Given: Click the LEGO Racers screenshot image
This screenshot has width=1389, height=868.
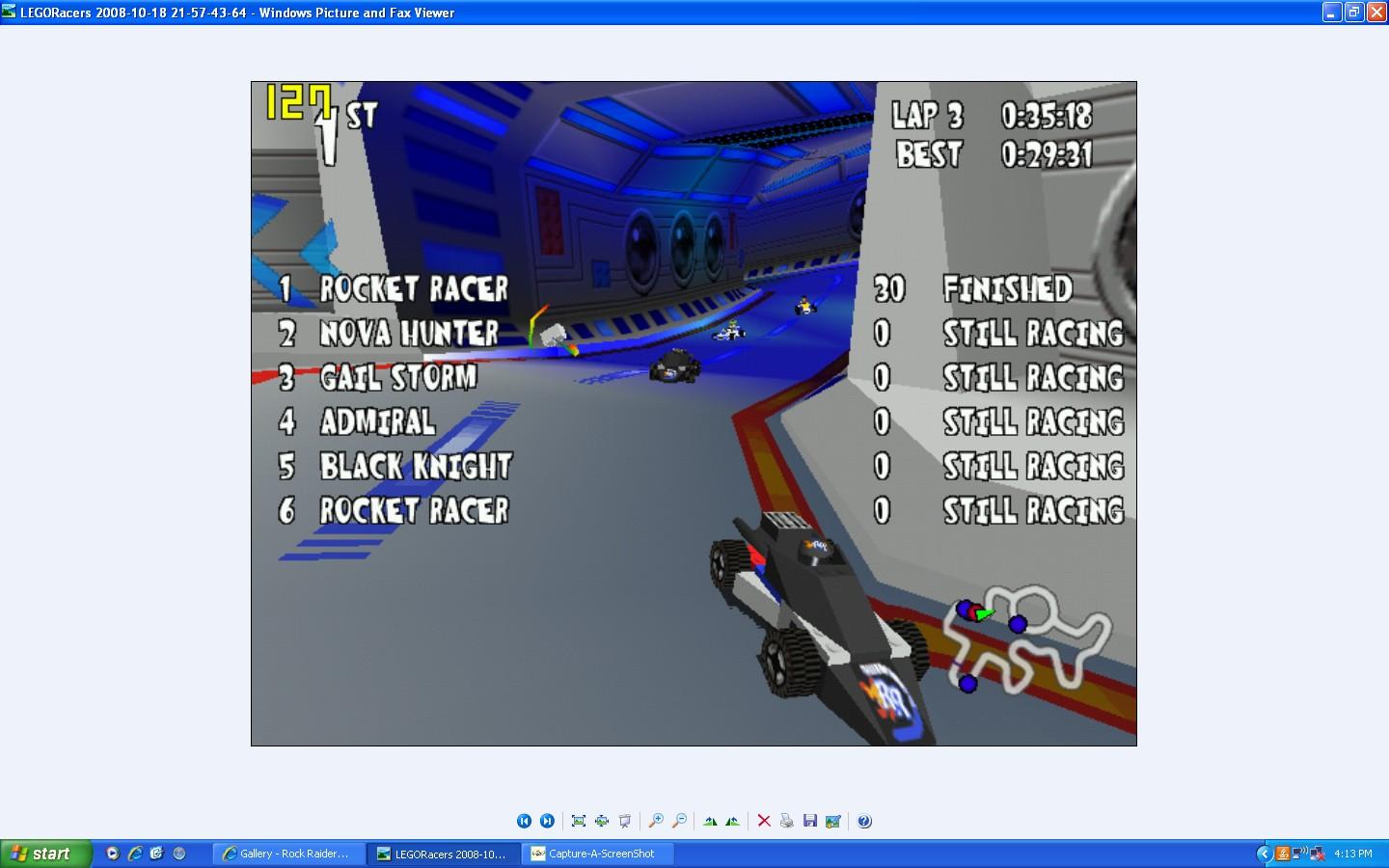Looking at the screenshot, I should tap(694, 414).
